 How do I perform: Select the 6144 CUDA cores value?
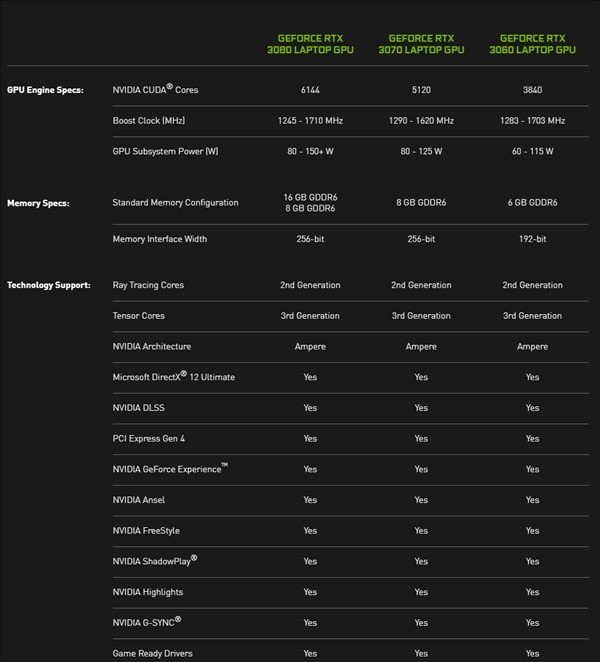pos(310,90)
